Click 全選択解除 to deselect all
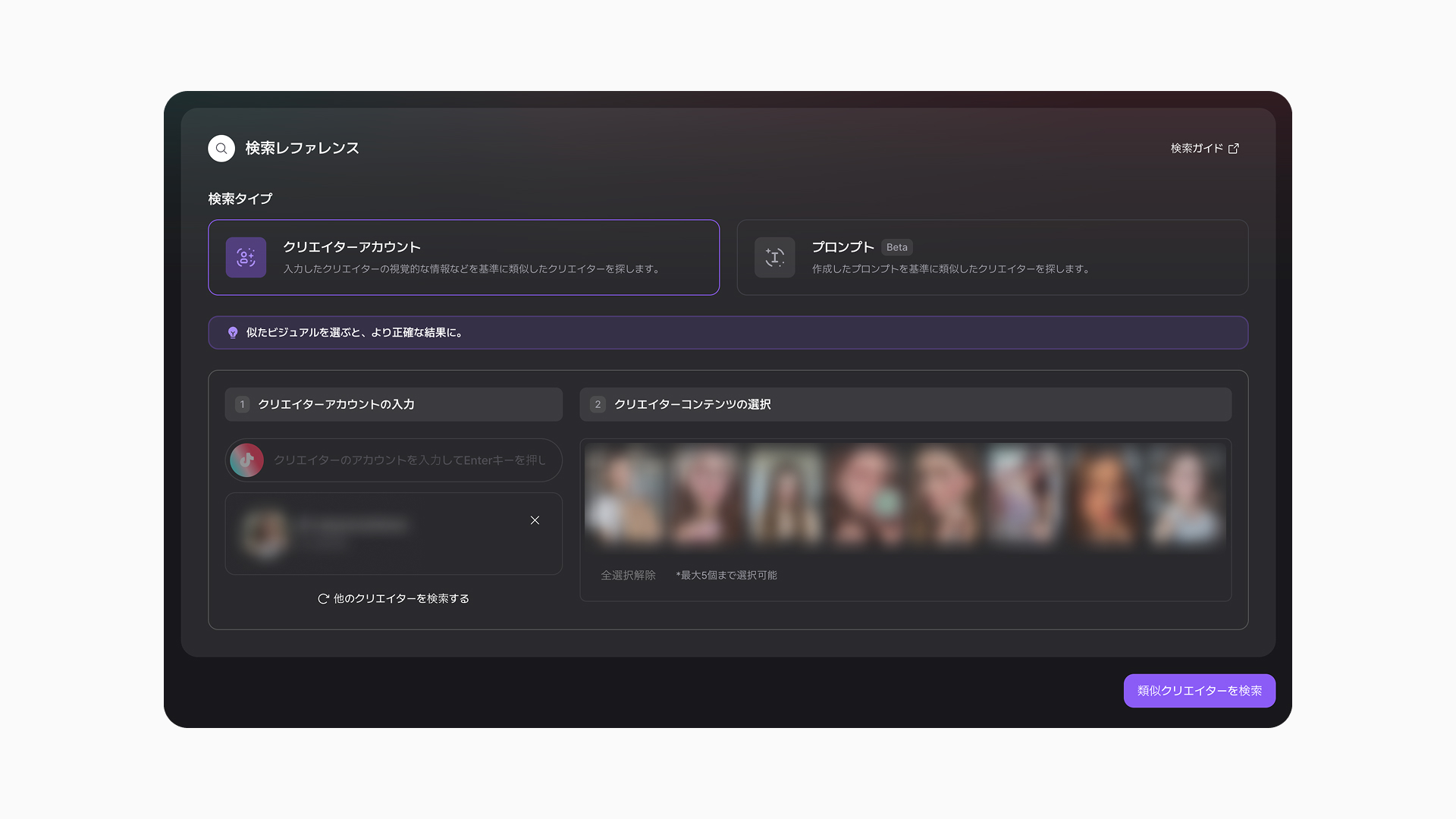The width and height of the screenshot is (1456, 819). [628, 576]
